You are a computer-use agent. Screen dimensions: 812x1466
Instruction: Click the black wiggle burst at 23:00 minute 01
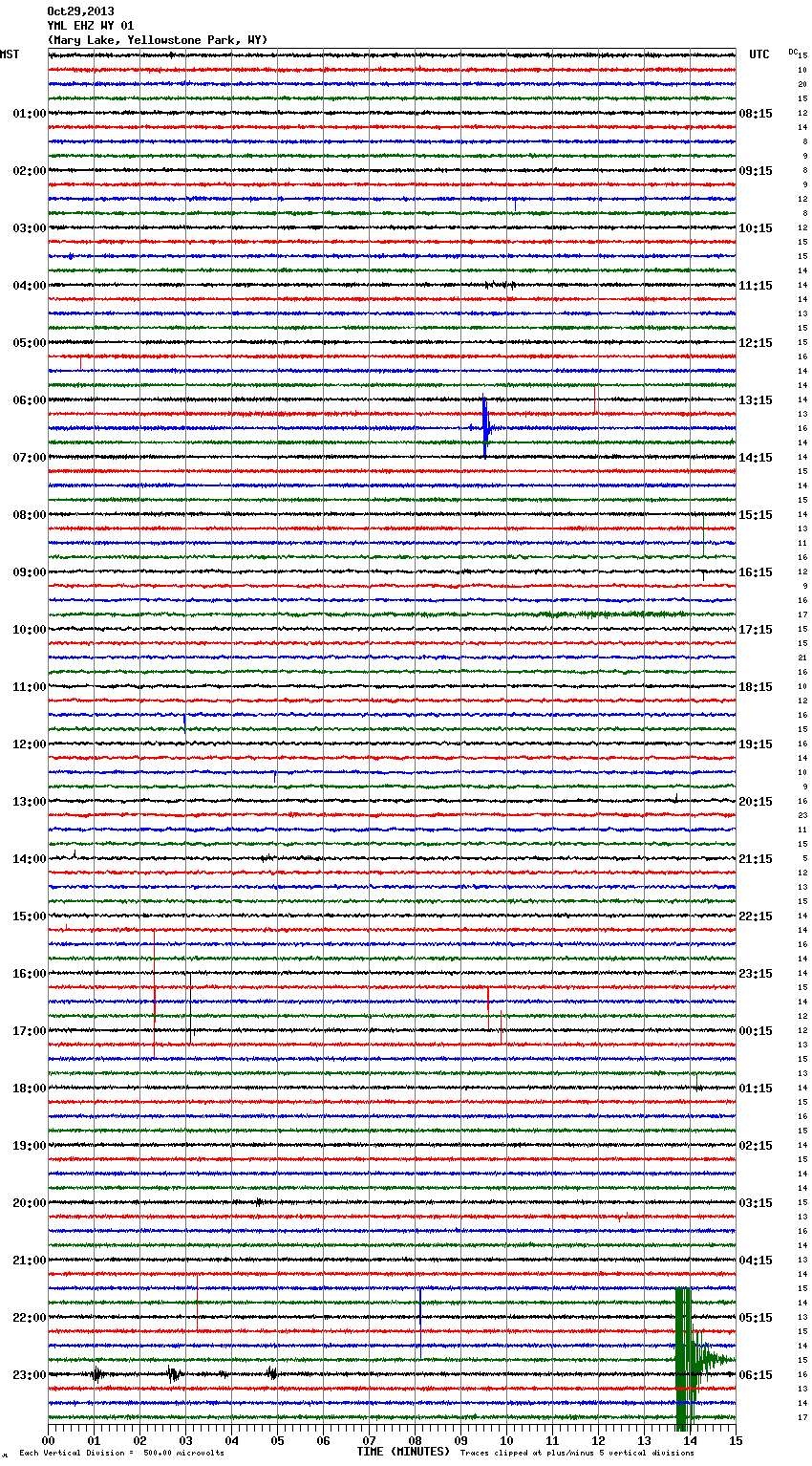[x=96, y=1374]
